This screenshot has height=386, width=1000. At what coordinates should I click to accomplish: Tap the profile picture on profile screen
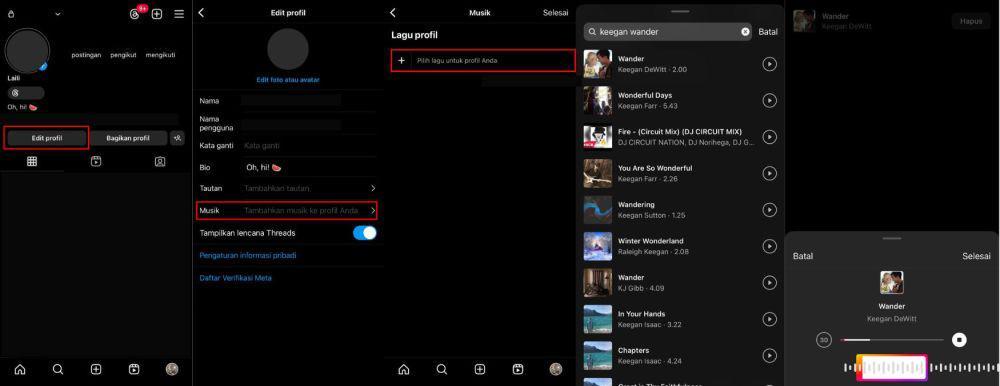pyautogui.click(x=27, y=50)
